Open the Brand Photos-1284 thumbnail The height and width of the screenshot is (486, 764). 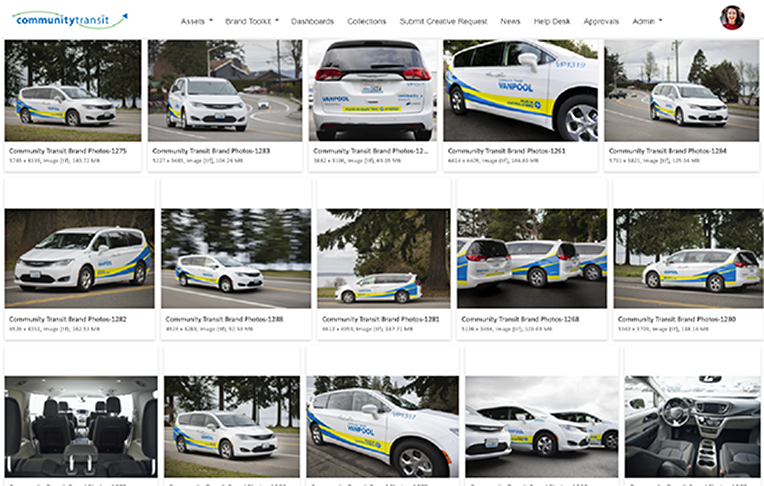coord(682,91)
